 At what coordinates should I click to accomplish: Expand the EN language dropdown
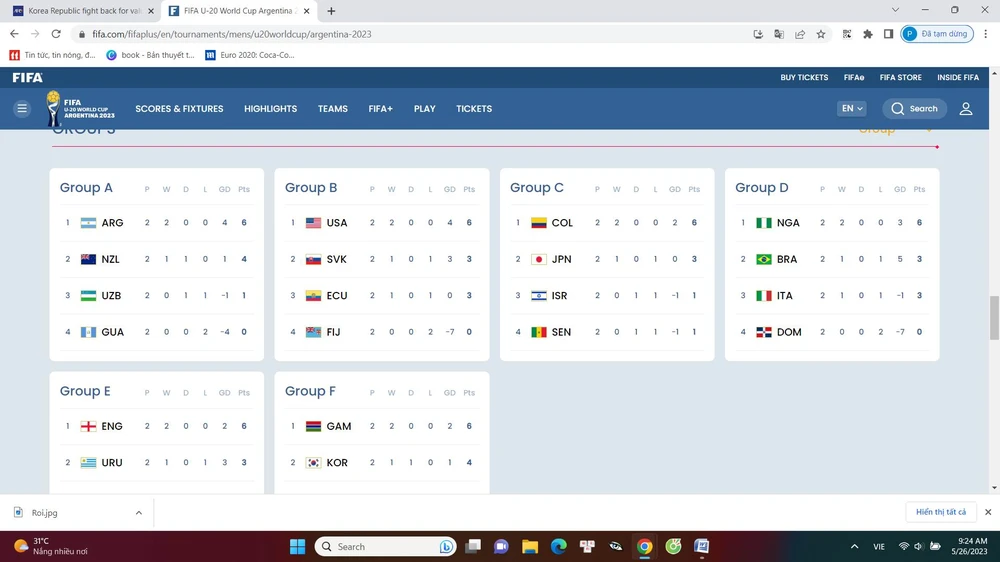[x=852, y=109]
